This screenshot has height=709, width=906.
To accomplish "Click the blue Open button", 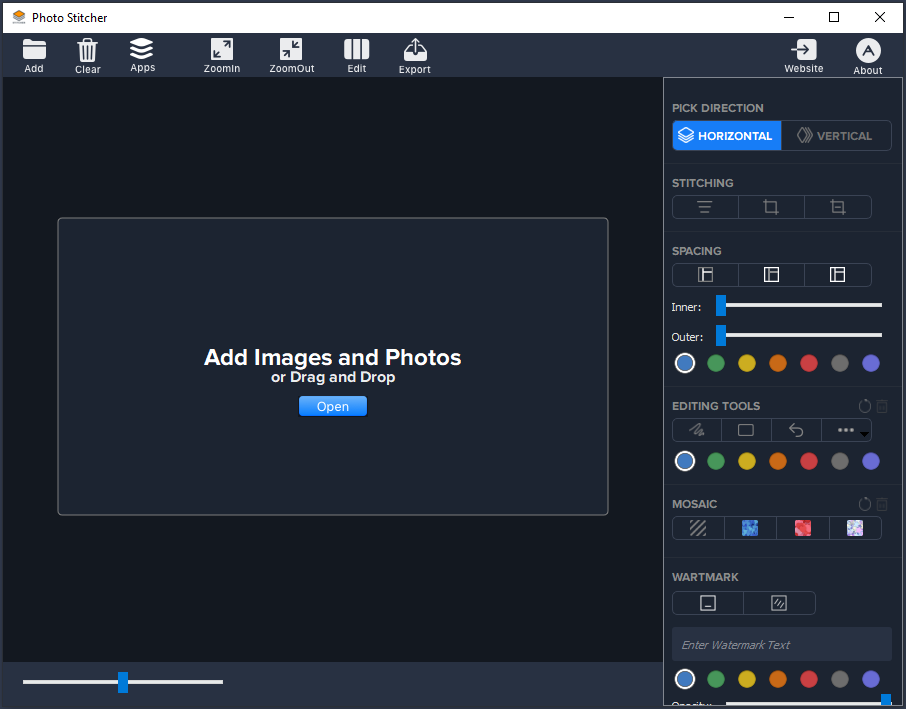I will click(333, 406).
